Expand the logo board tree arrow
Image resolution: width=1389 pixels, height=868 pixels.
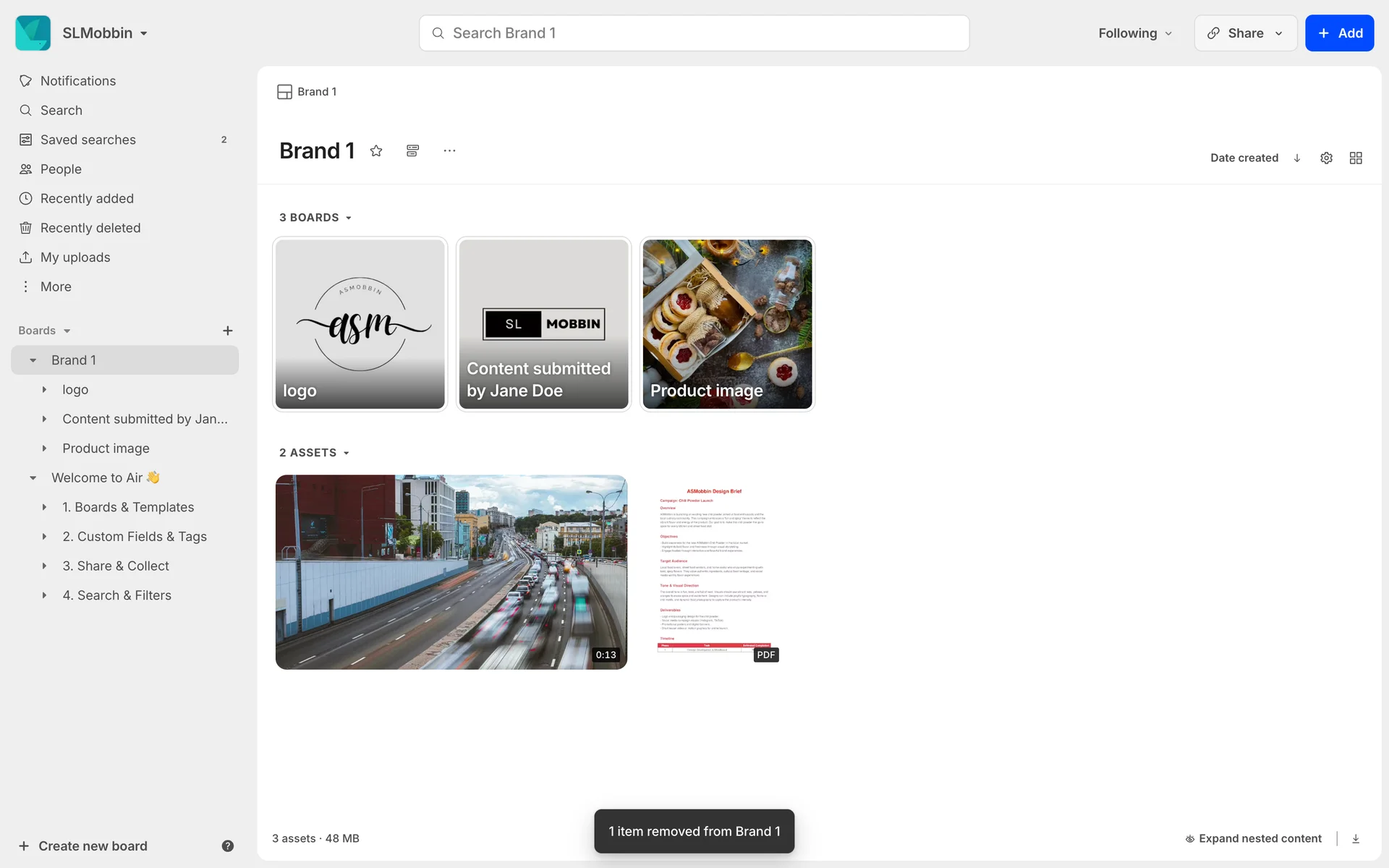(44, 390)
